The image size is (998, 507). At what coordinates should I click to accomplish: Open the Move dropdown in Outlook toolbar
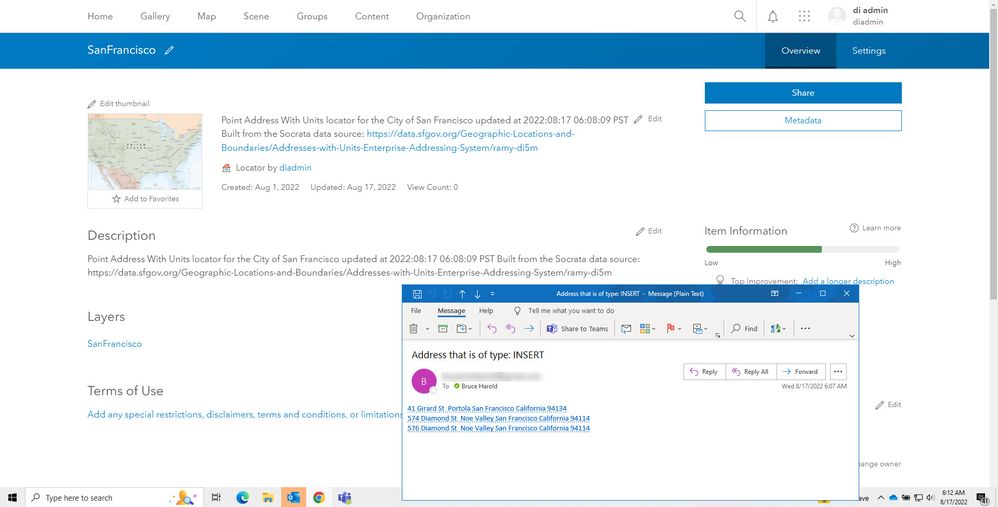pyautogui.click(x=464, y=329)
